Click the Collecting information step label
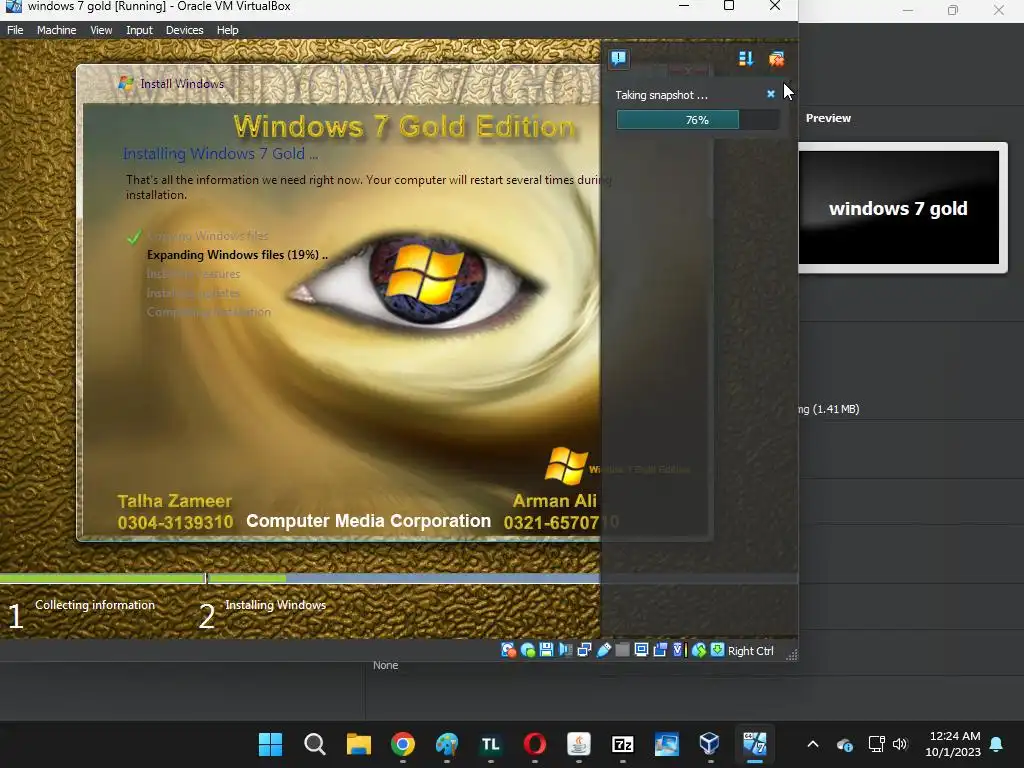 point(95,605)
